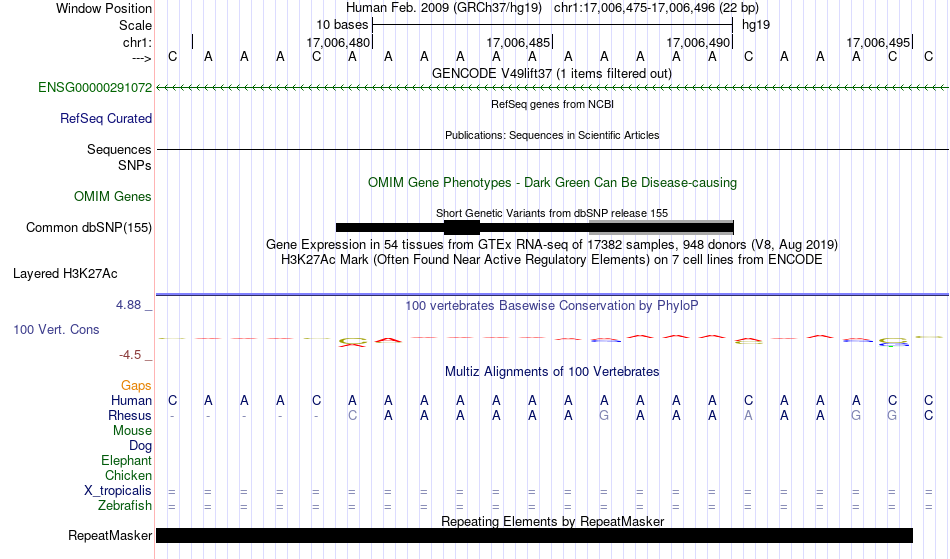Select the RepeatMasker track label
The image size is (950, 559).
coord(110,536)
